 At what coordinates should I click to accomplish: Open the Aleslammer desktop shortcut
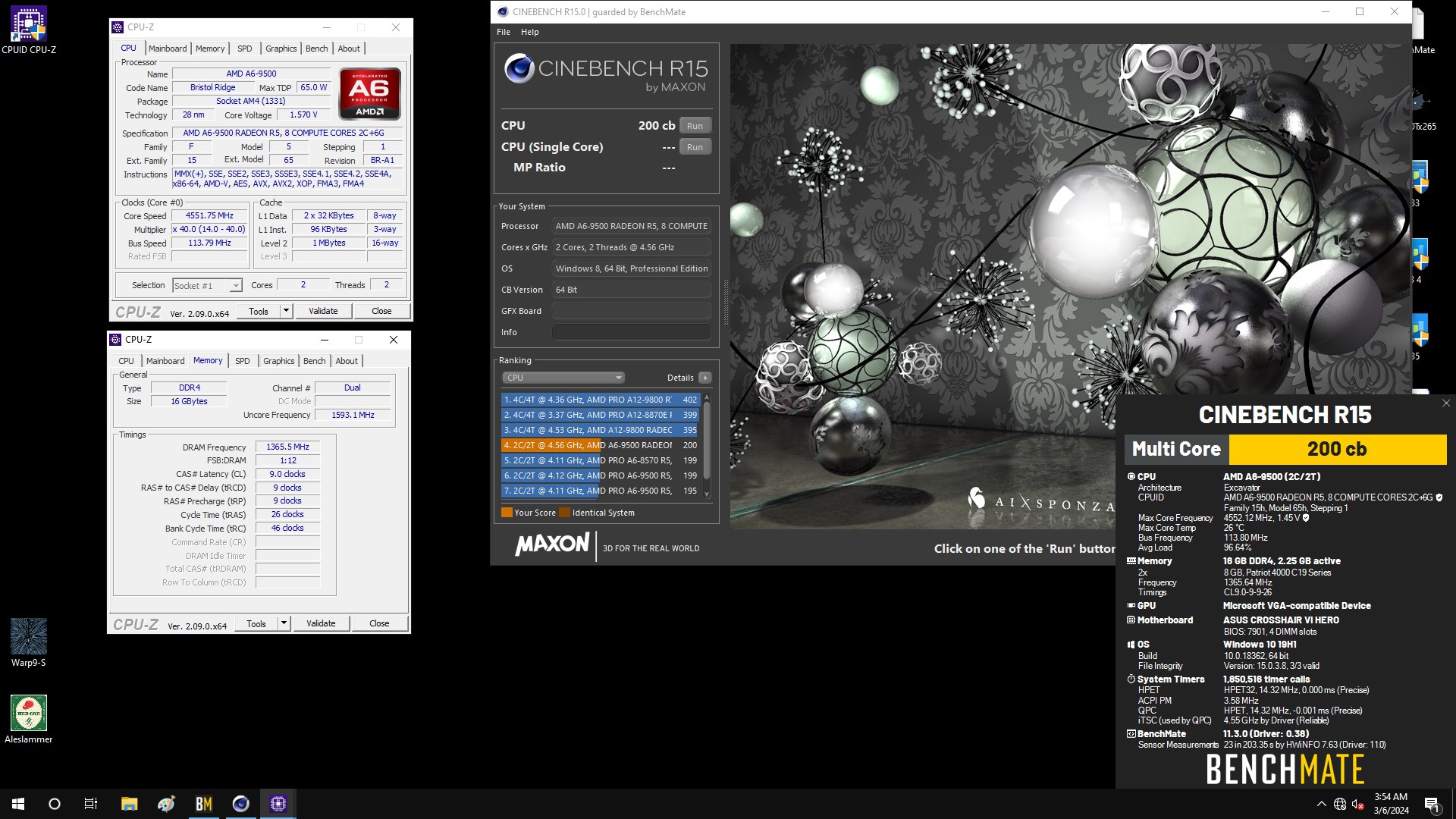(29, 719)
